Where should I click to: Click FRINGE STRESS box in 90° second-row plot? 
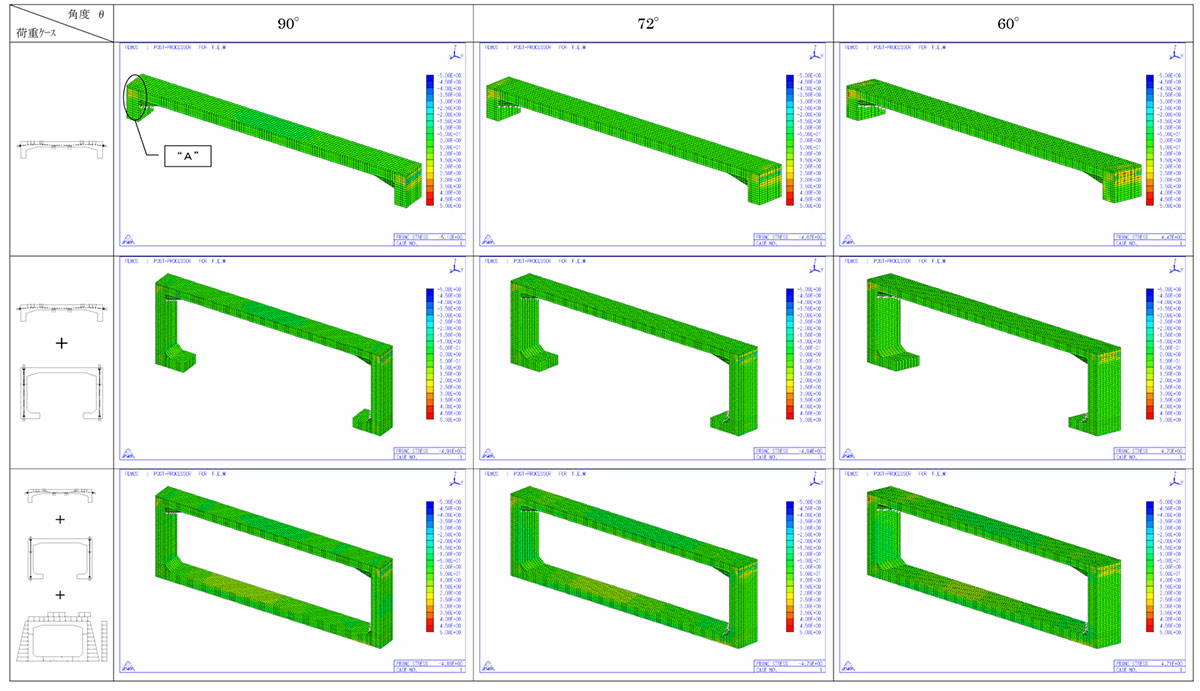(430, 452)
